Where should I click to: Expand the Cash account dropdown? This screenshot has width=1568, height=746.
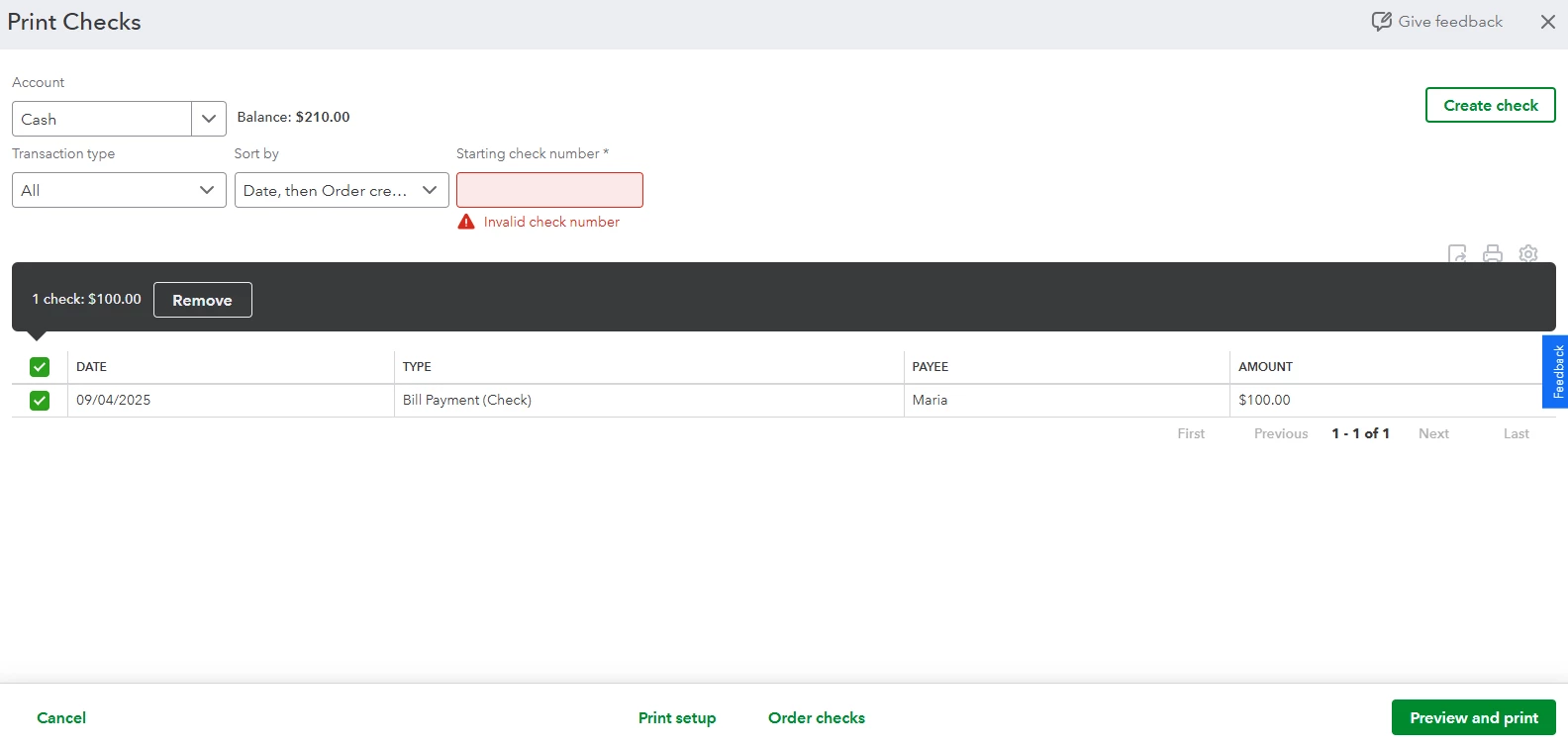[209, 119]
